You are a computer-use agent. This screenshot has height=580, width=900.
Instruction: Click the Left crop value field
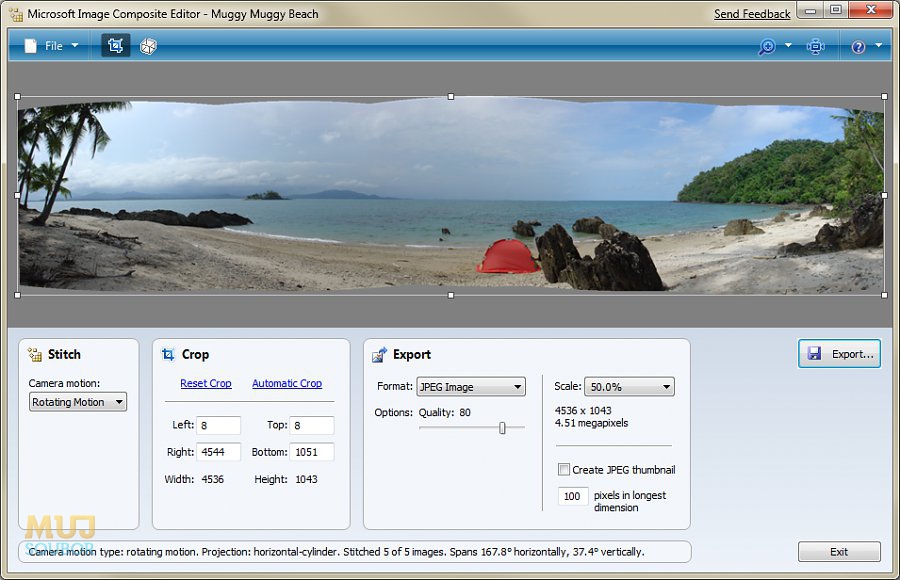tap(218, 426)
